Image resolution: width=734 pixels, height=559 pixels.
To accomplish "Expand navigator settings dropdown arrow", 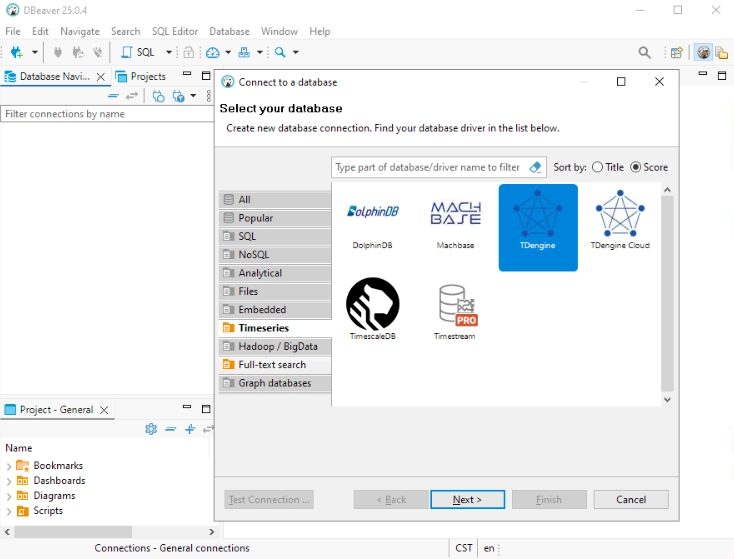I will [193, 96].
